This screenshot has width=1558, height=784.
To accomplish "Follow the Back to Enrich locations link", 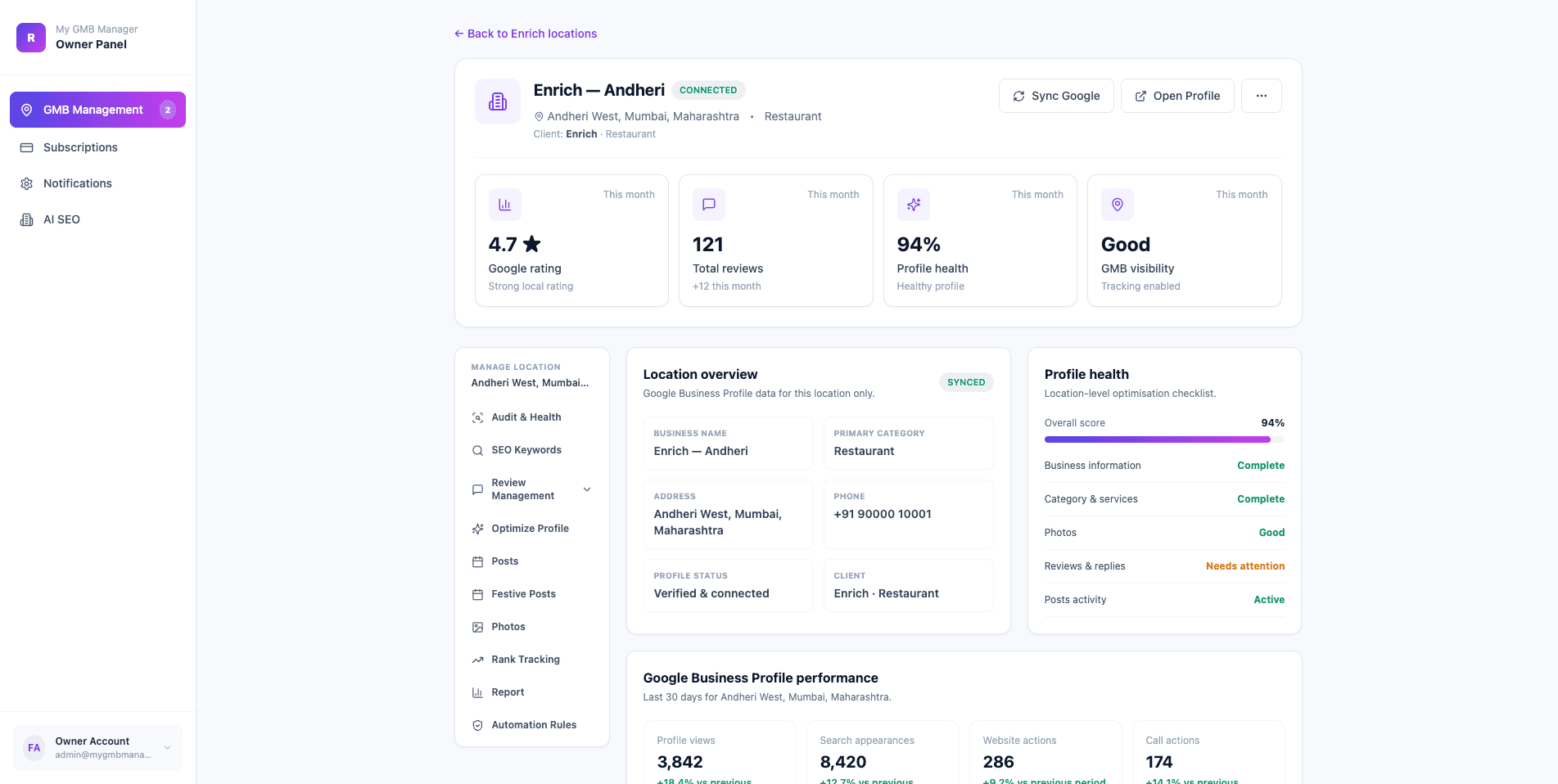I will click(x=526, y=34).
